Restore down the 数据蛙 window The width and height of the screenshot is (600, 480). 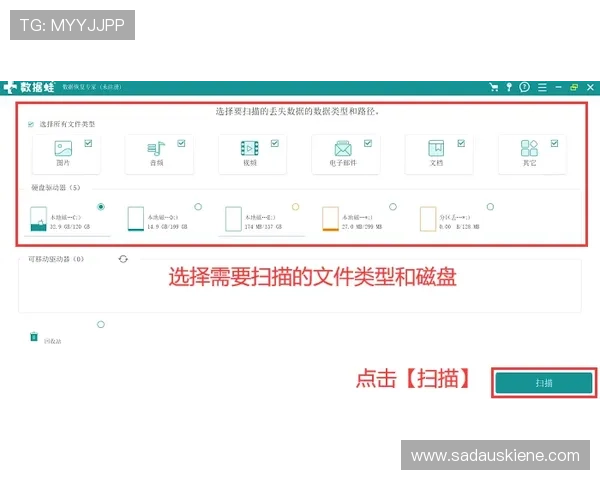[x=574, y=87]
